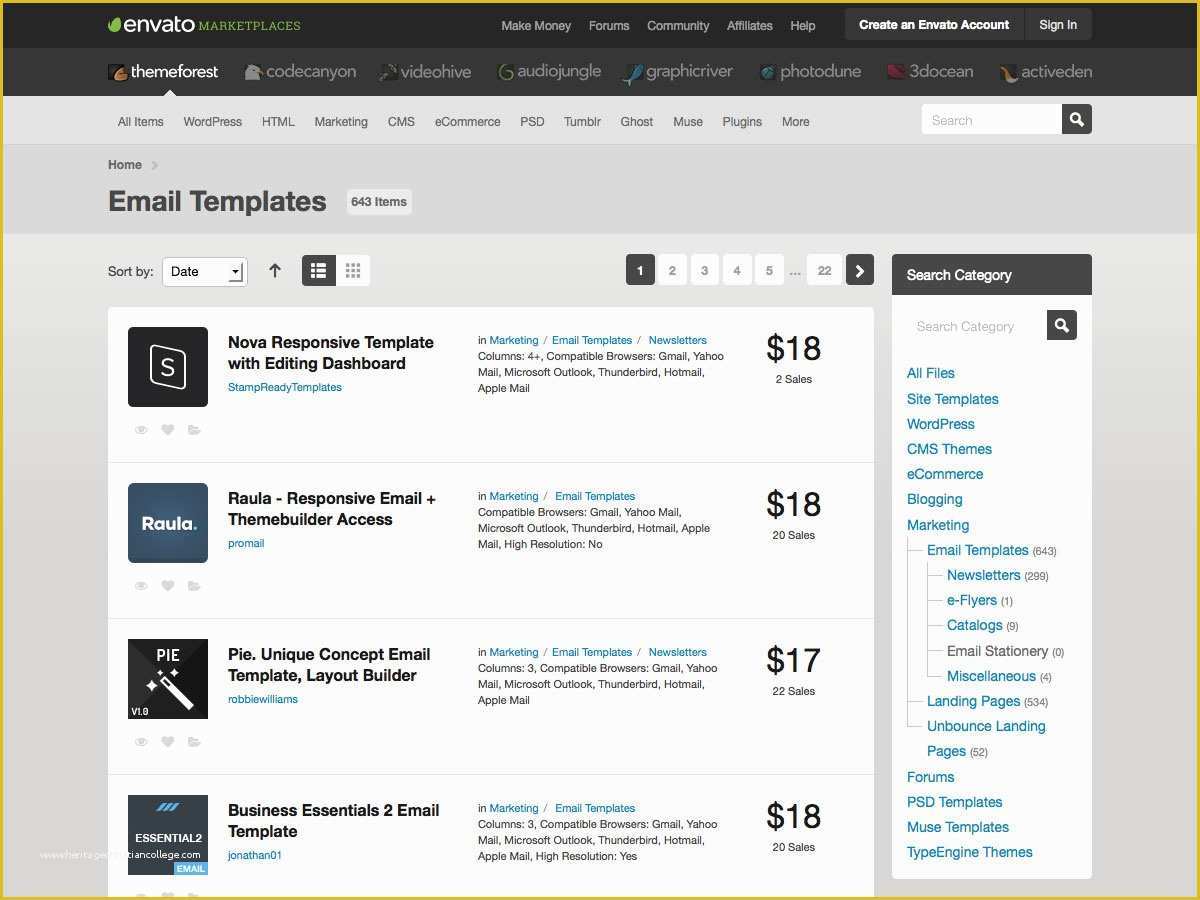Open the Forums link in header
This screenshot has width=1200, height=900.
click(x=609, y=26)
